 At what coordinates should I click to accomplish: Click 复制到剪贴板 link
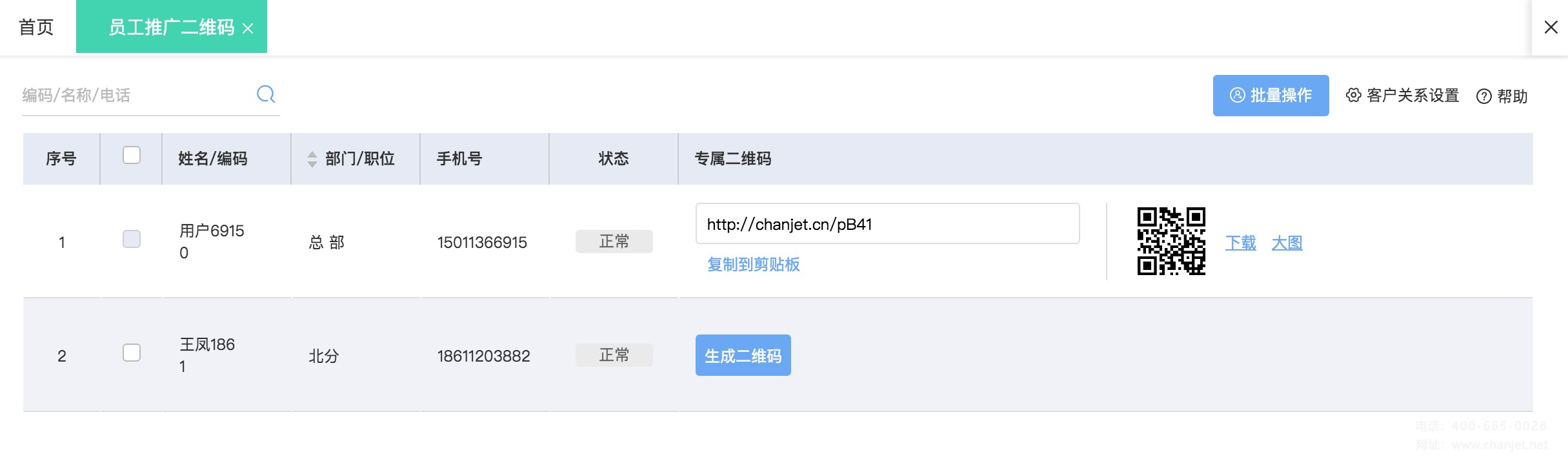click(754, 264)
